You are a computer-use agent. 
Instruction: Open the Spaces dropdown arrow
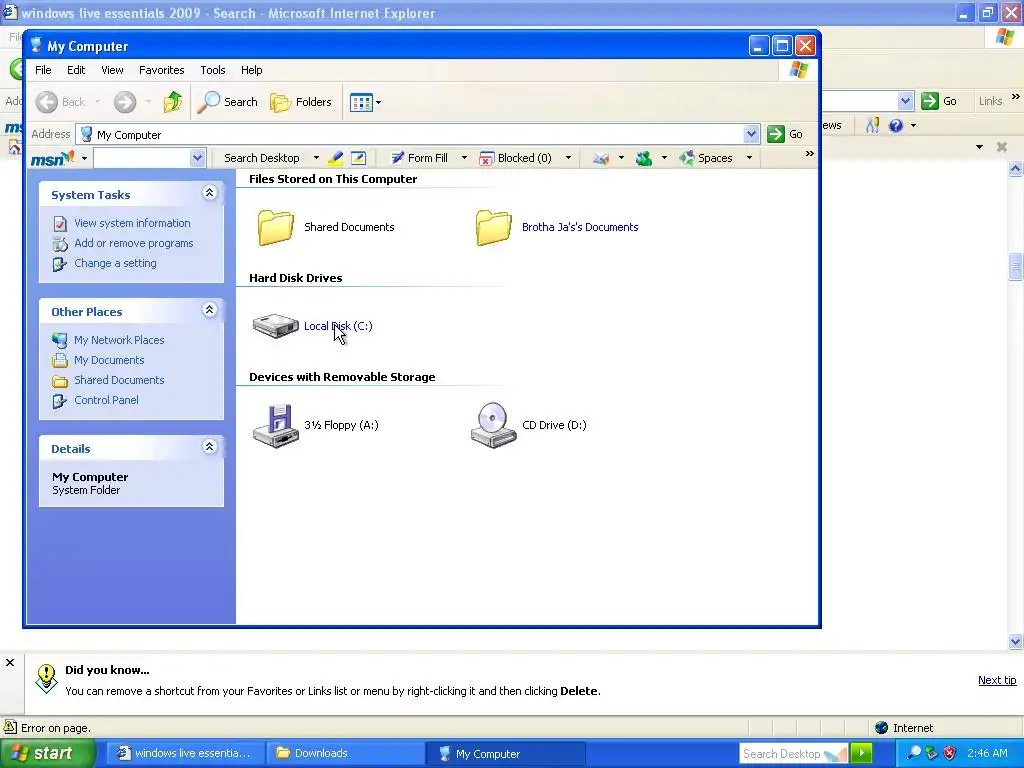click(x=749, y=158)
